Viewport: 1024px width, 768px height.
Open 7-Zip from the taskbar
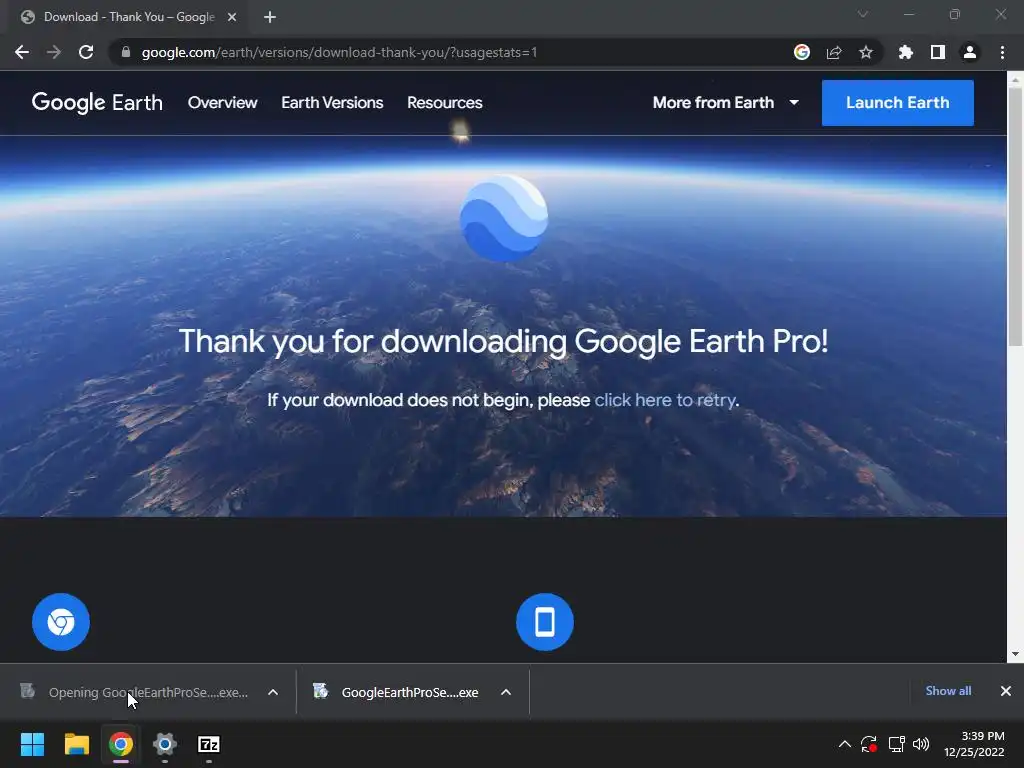tap(209, 744)
